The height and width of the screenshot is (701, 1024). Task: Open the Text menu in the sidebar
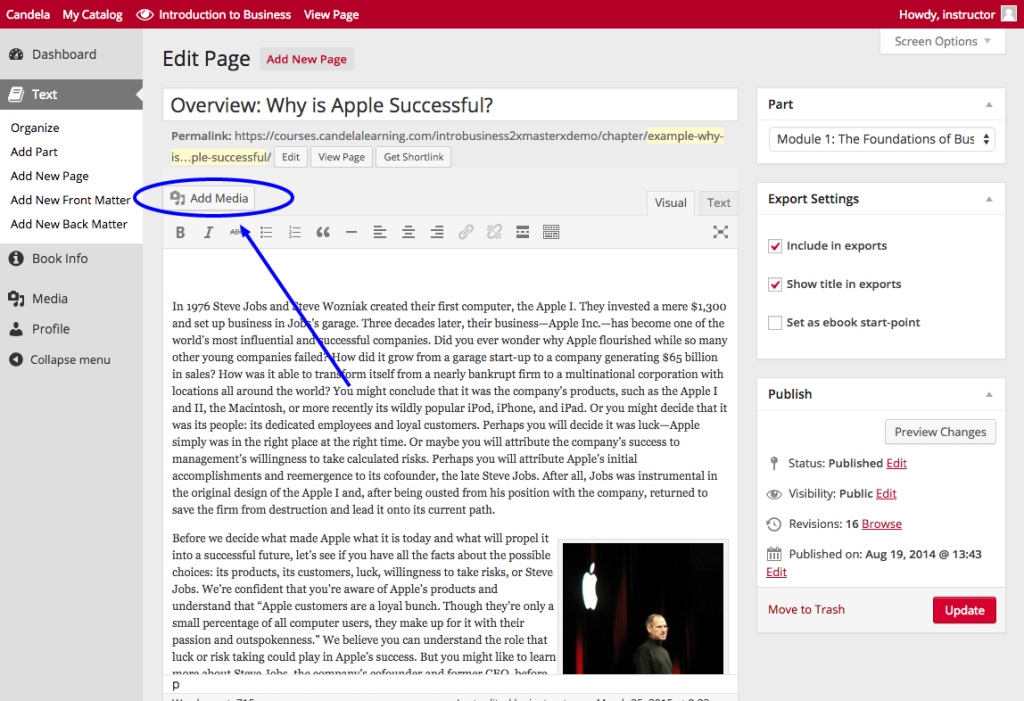[71, 94]
